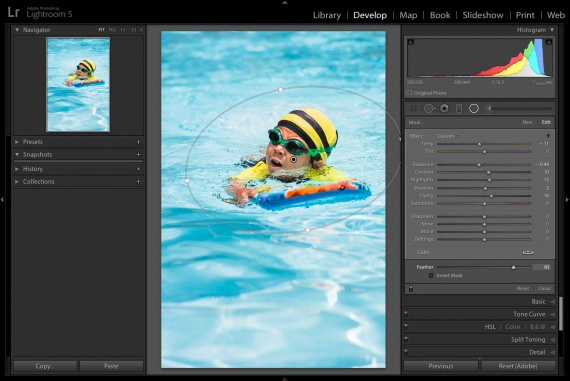Click the Reset (Adobe) button
The height and width of the screenshot is (381, 570).
pyautogui.click(x=518, y=366)
